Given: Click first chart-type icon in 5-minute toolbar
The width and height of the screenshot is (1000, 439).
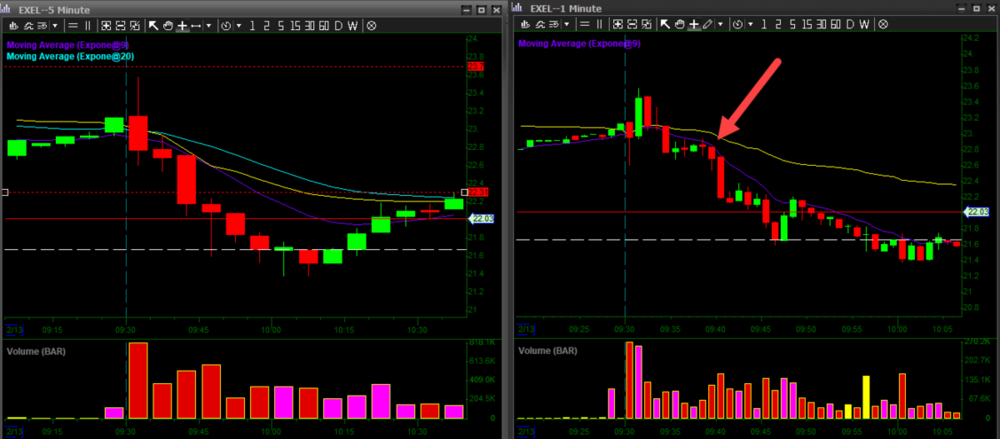Looking at the screenshot, I should pos(14,25).
